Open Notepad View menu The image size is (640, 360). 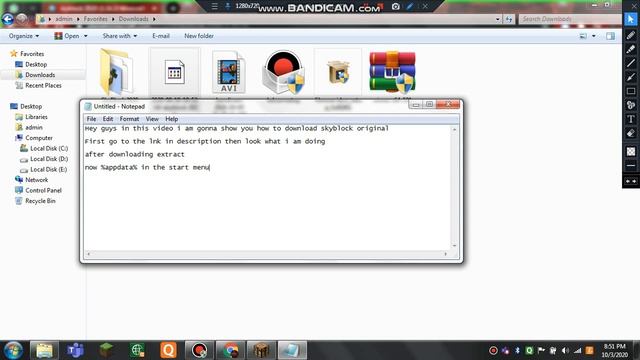[152, 119]
